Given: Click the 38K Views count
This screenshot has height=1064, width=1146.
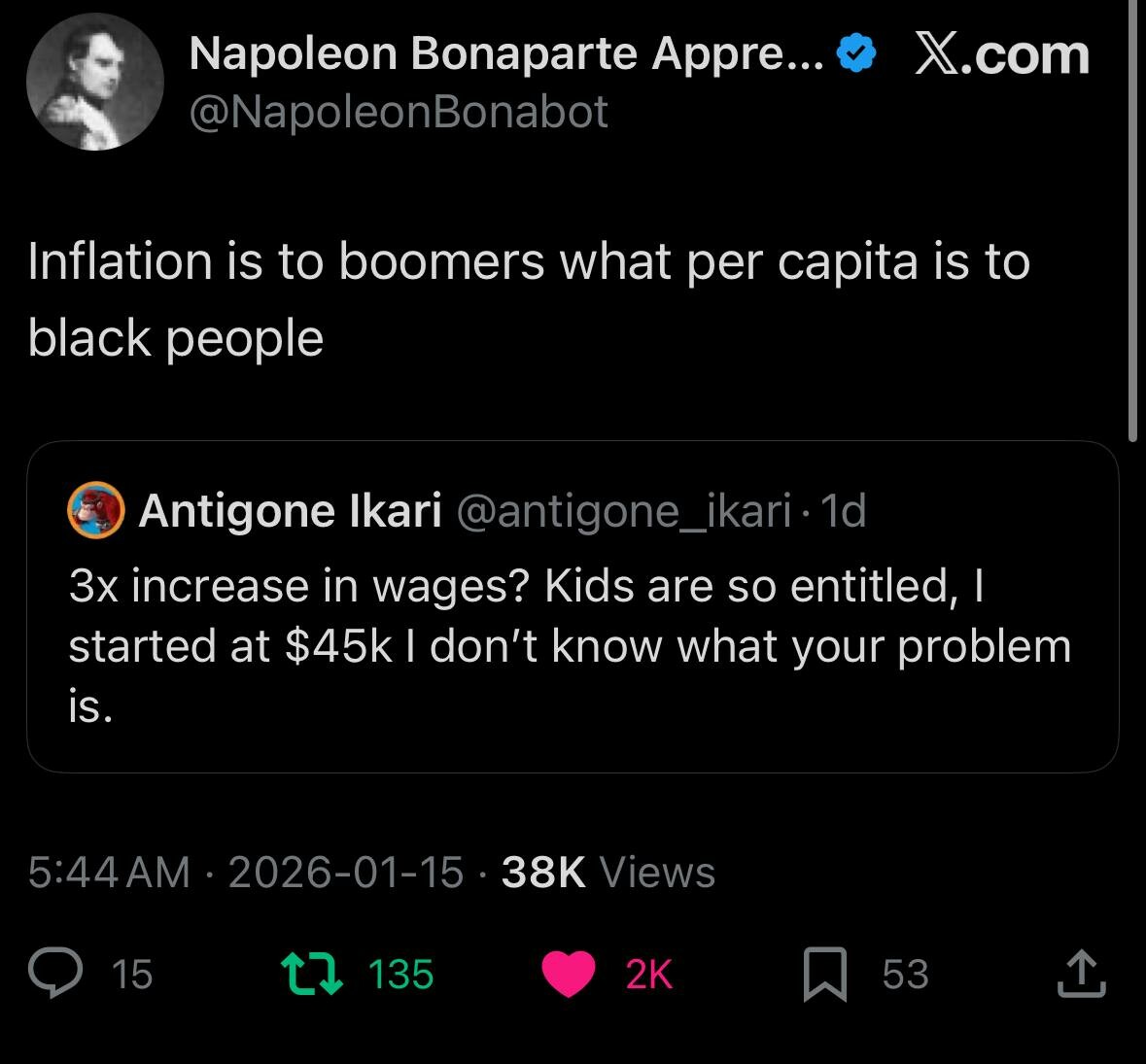Looking at the screenshot, I should [x=608, y=873].
